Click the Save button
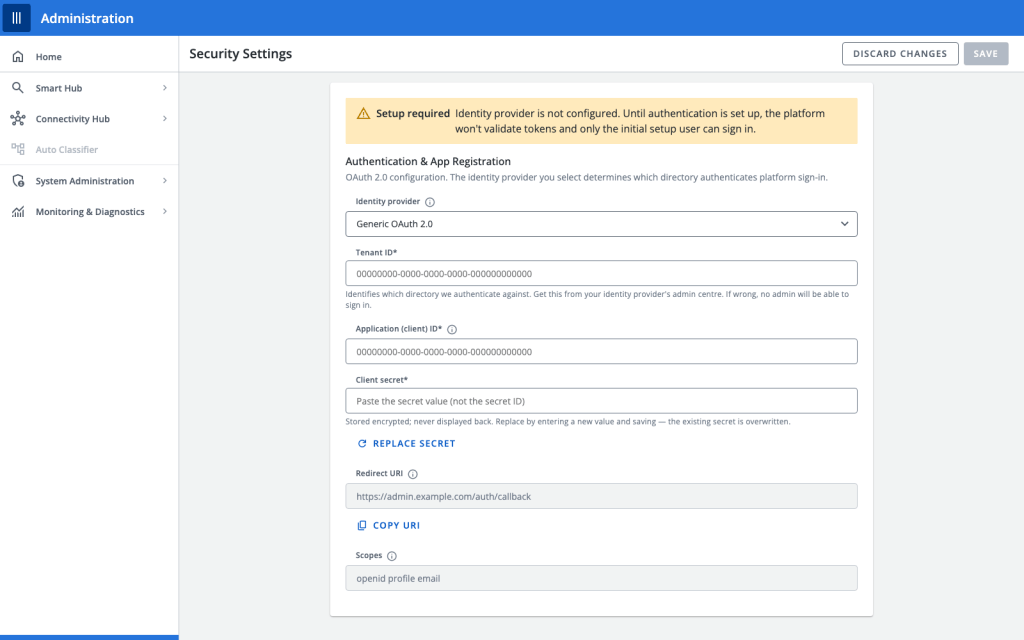 coord(985,54)
